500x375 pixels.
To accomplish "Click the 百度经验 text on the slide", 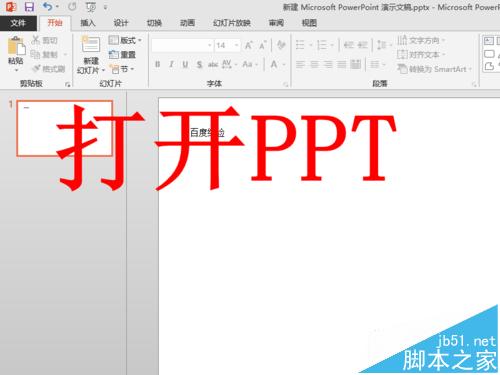I will coord(207,133).
